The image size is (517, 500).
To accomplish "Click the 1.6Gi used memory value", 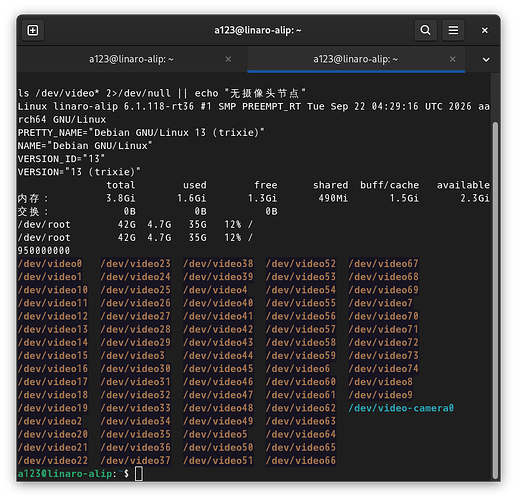I will [x=192, y=198].
